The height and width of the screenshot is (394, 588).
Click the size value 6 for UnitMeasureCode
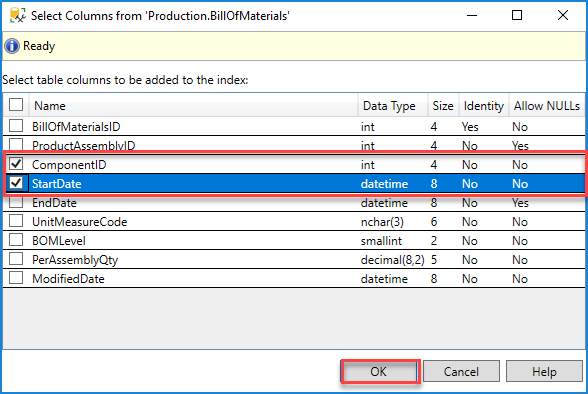click(x=434, y=222)
